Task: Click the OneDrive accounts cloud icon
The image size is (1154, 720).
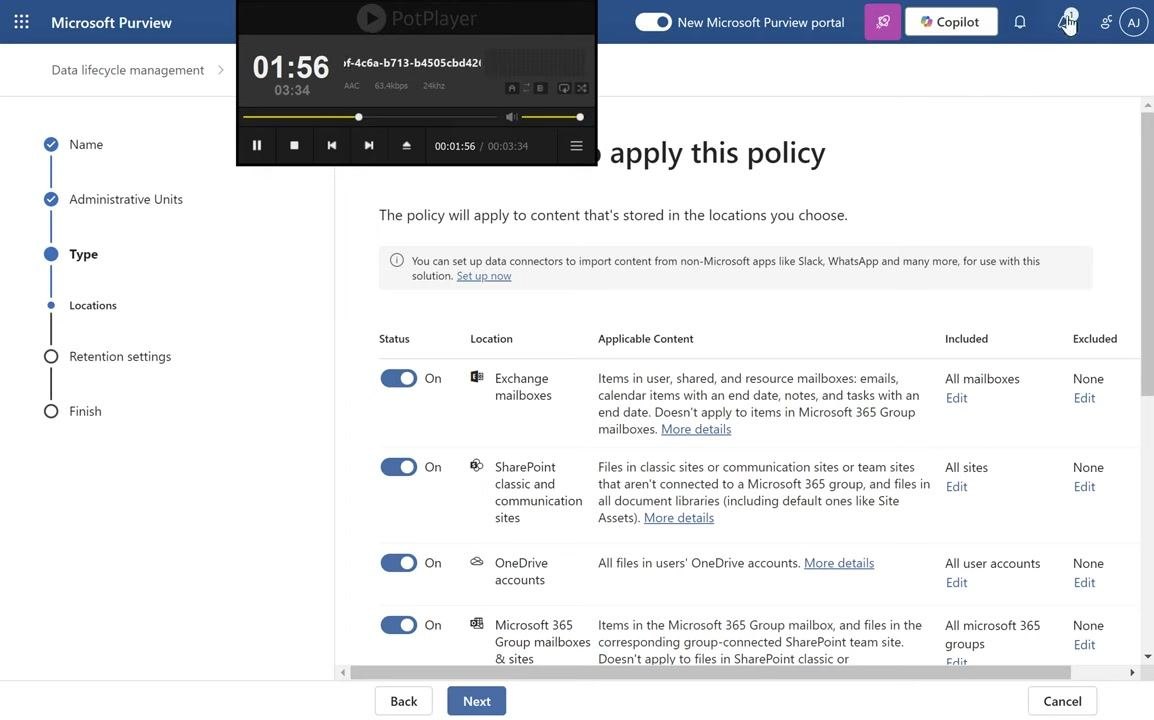Action: (477, 562)
